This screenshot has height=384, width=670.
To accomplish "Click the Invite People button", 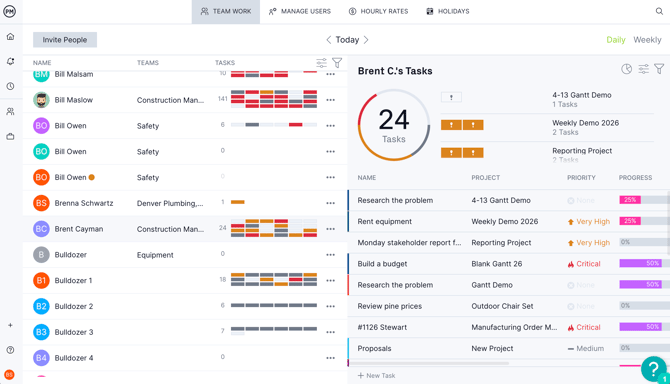I will 65,40.
